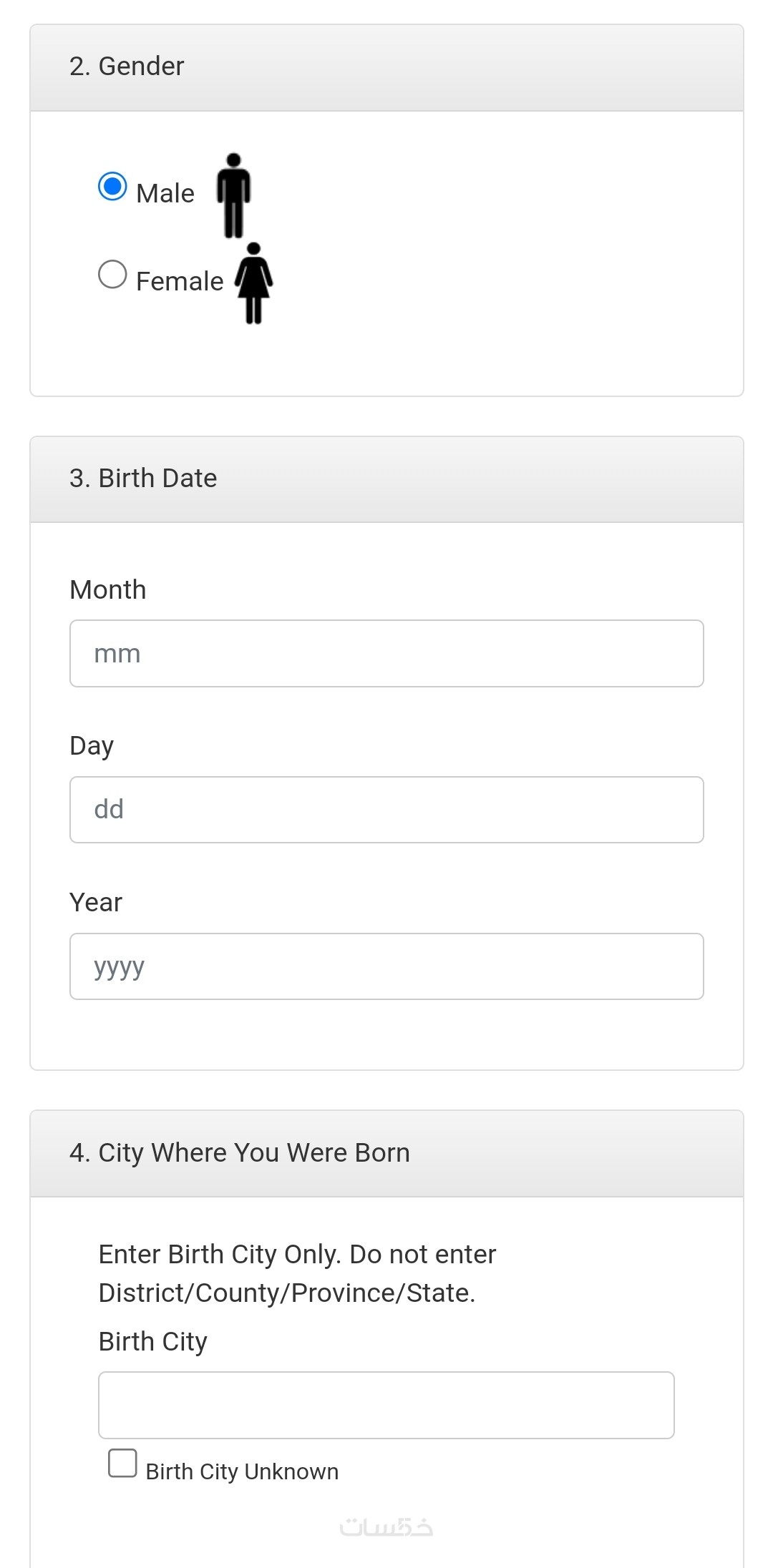The height and width of the screenshot is (1568, 773).
Task: Click the Year field label
Action: (96, 903)
